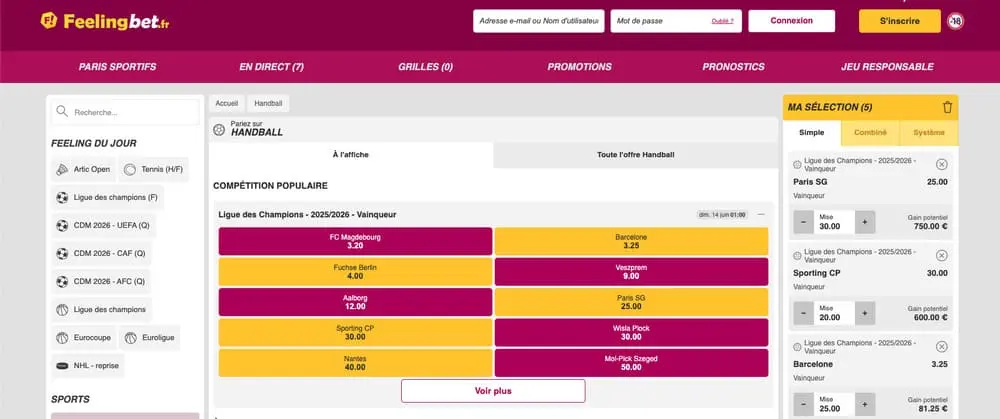Select the Simple bet tab
This screenshot has height=419, width=1000.
[812, 133]
